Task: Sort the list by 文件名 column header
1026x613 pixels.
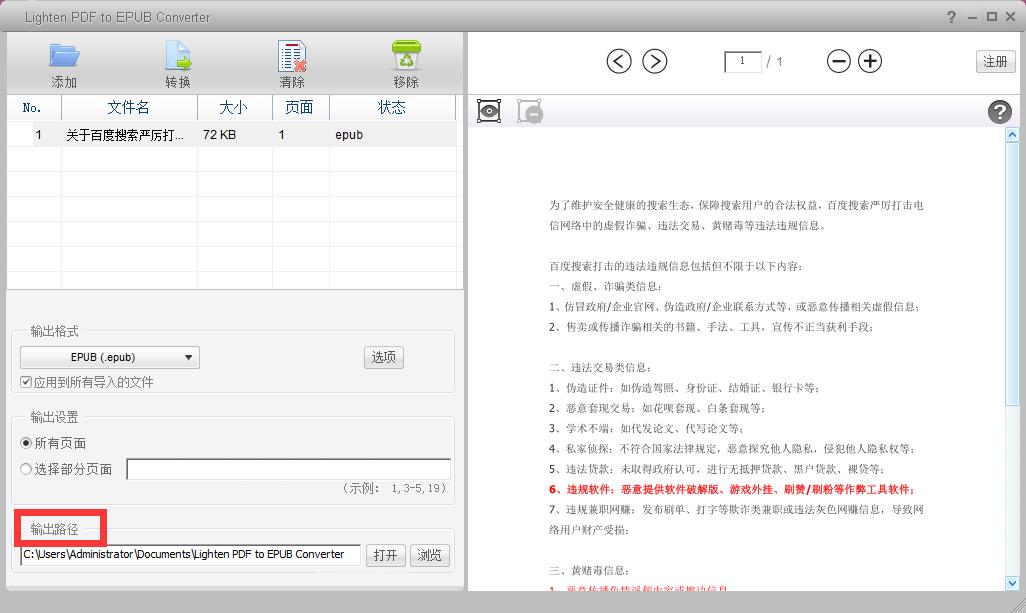Action: 129,107
